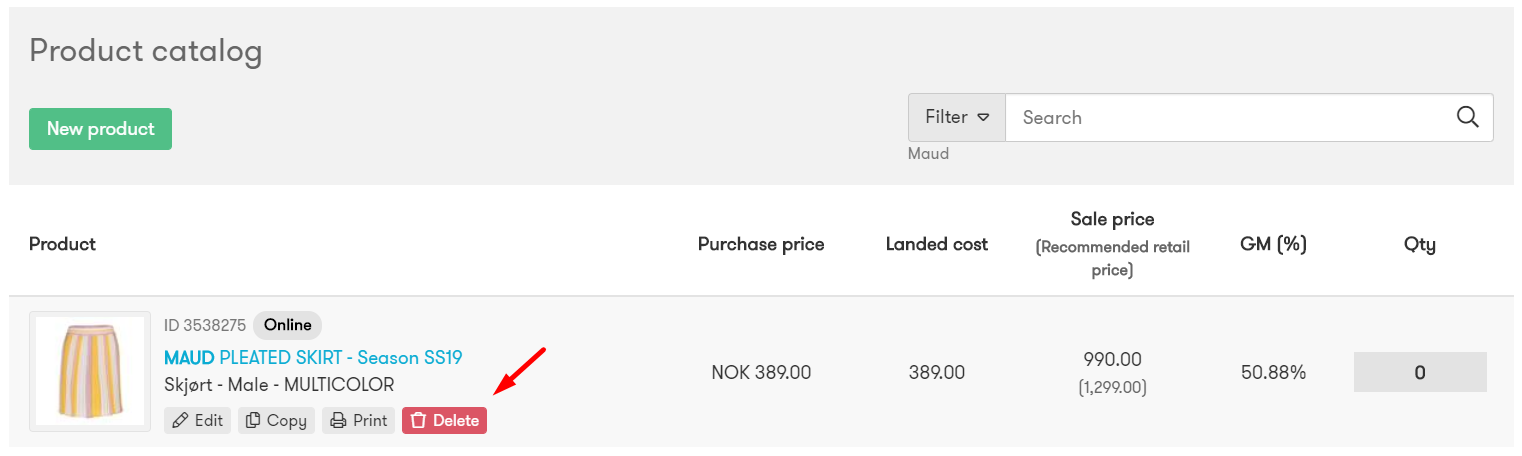This screenshot has height=456, width=1522.
Task: Sort by Sale price column header
Action: click(x=1112, y=219)
